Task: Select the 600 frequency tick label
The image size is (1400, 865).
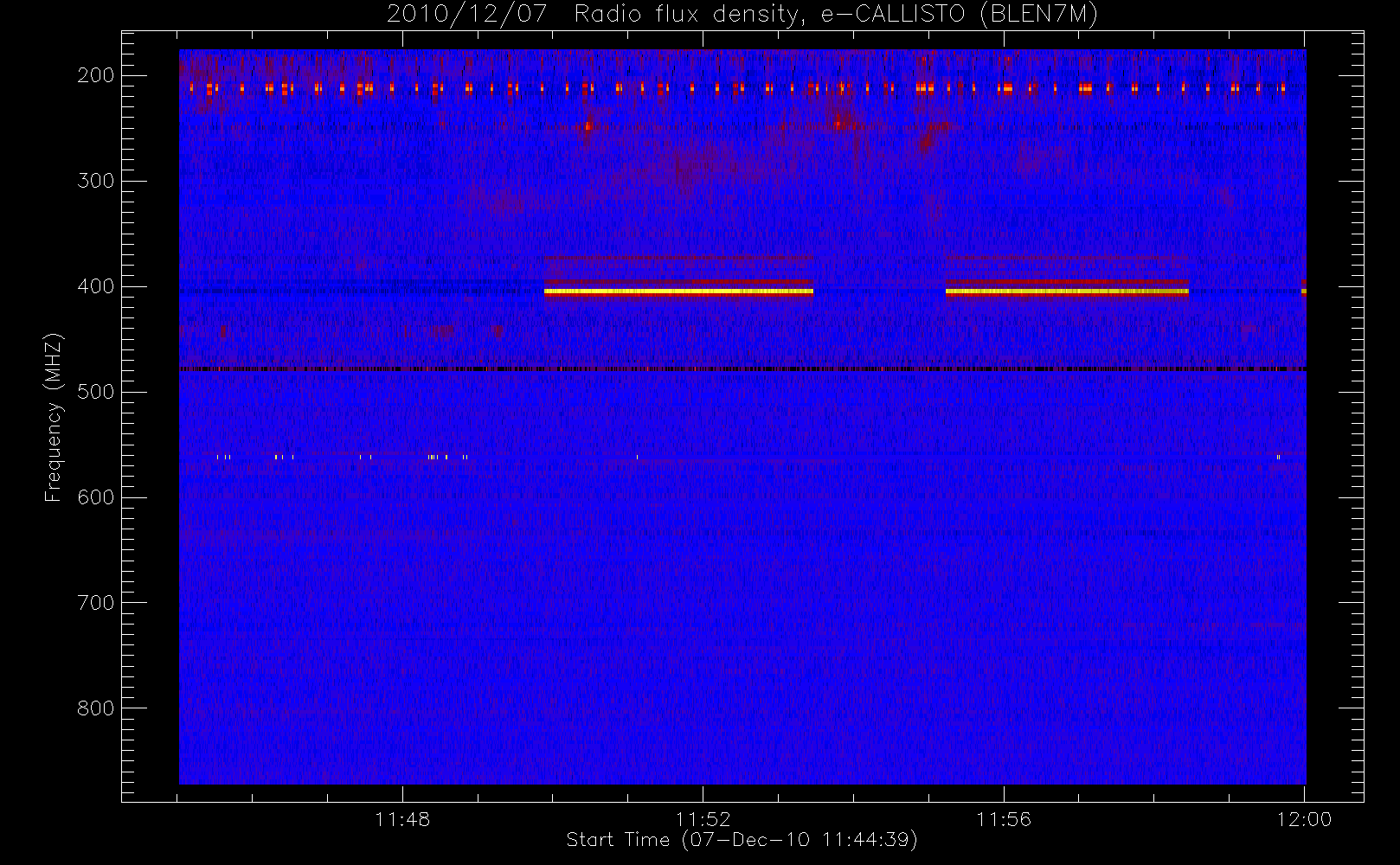Action: coord(96,497)
